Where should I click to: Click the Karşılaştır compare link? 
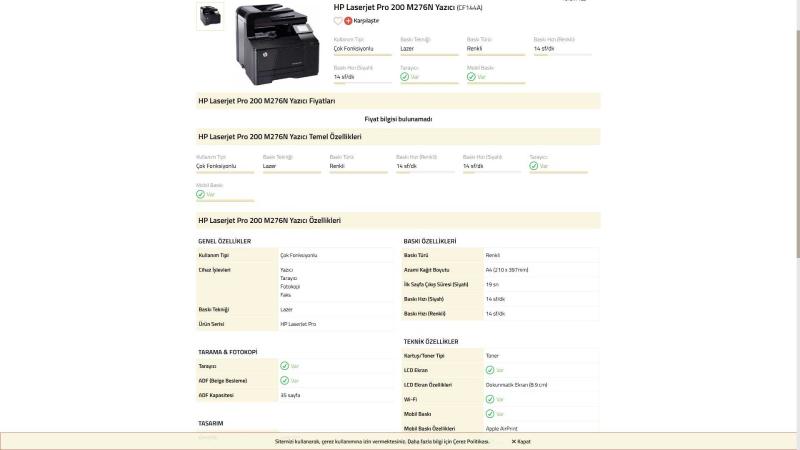click(366, 20)
